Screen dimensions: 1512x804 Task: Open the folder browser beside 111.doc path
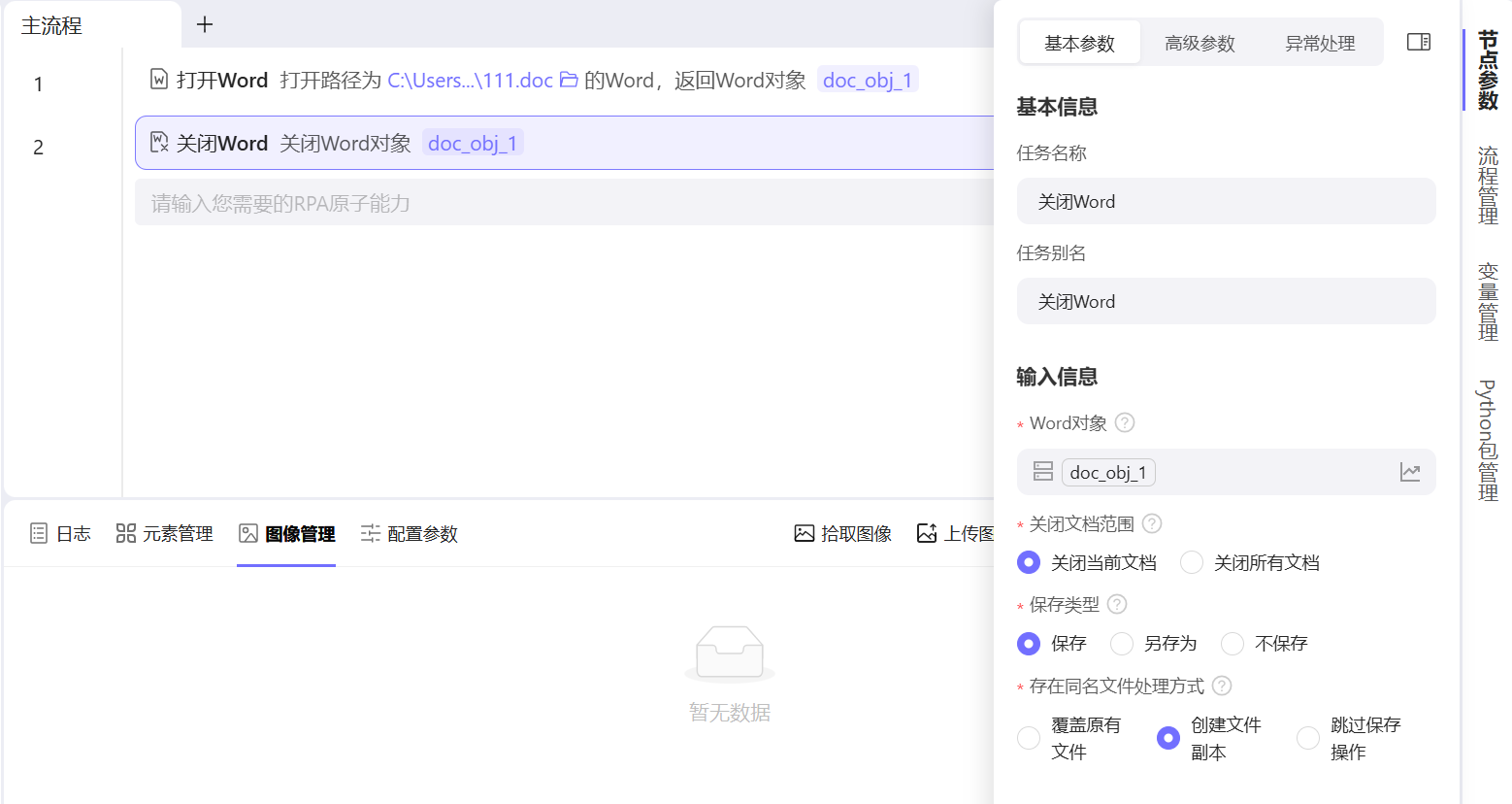click(x=569, y=80)
